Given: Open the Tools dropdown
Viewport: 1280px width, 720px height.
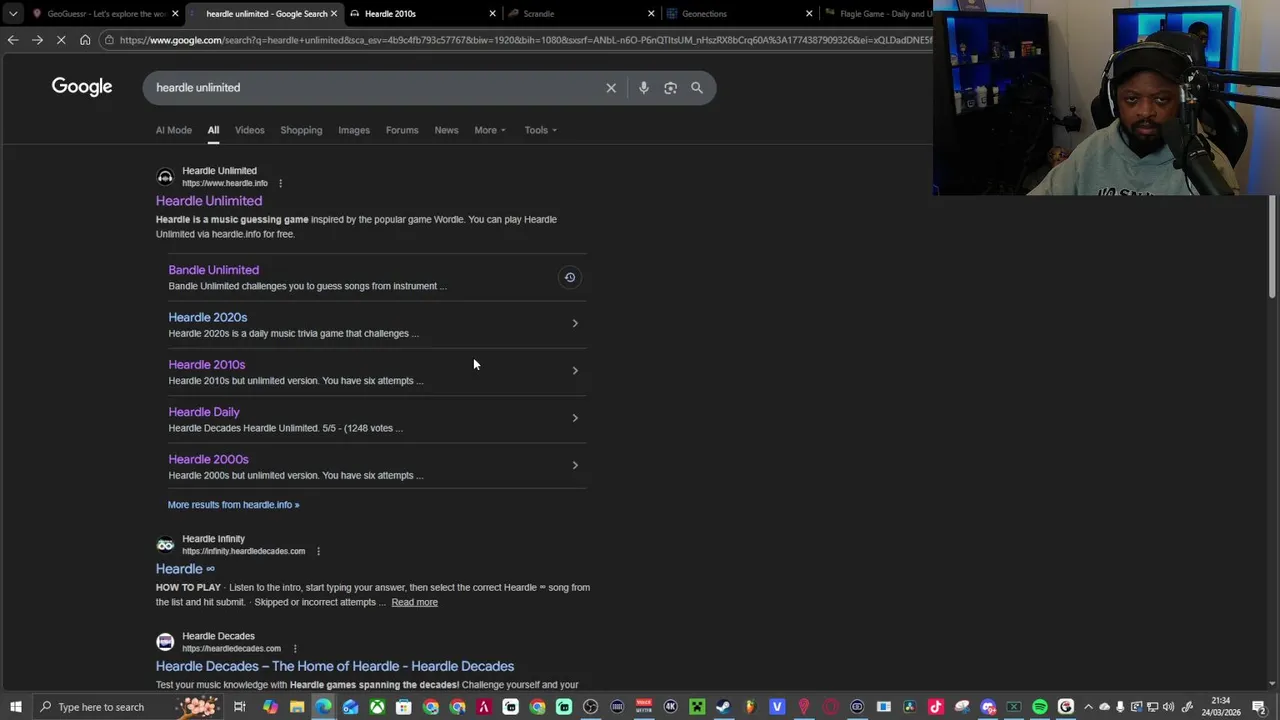Looking at the screenshot, I should click(x=541, y=130).
